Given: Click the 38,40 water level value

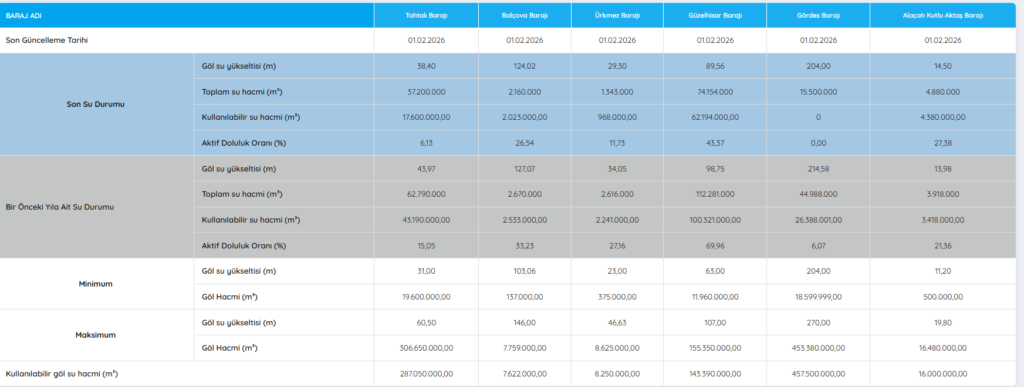Looking at the screenshot, I should (426, 66).
